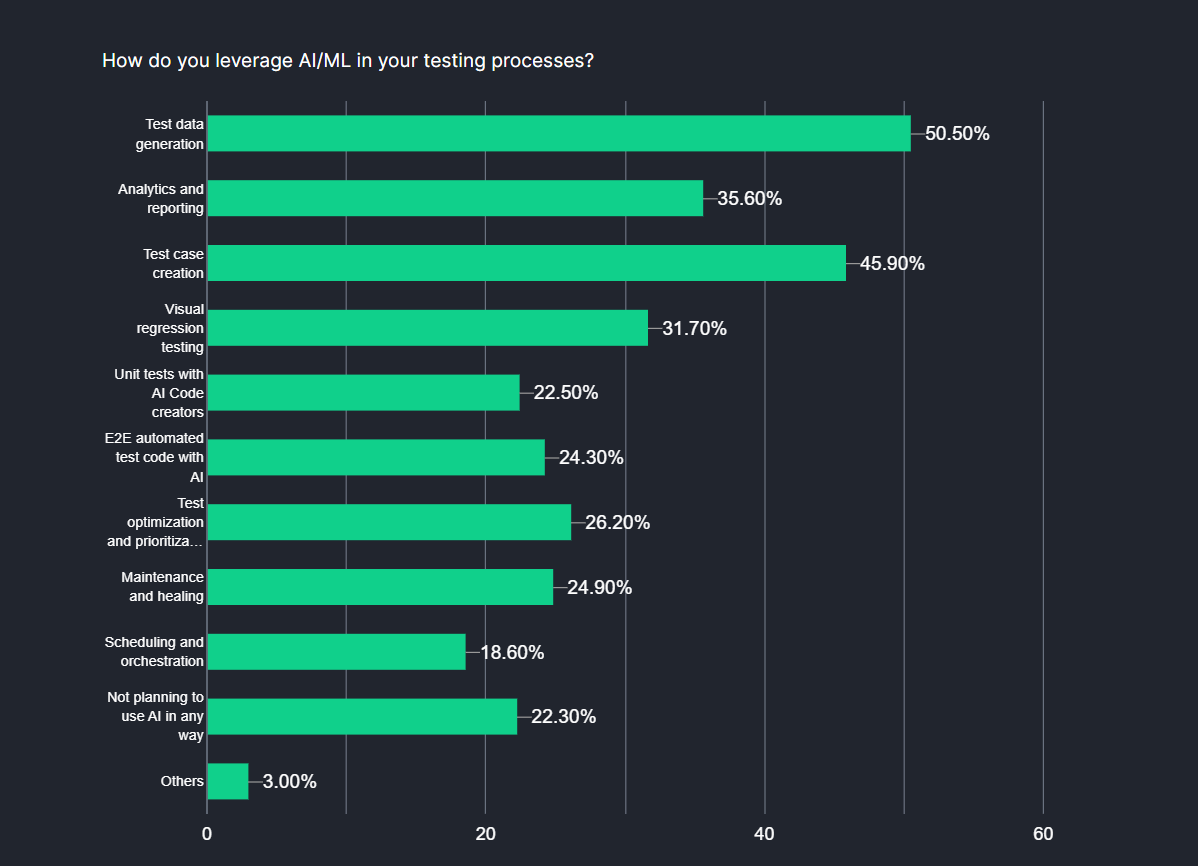1198x866 pixels.
Task: Click the 3.00% value label
Action: (x=290, y=781)
